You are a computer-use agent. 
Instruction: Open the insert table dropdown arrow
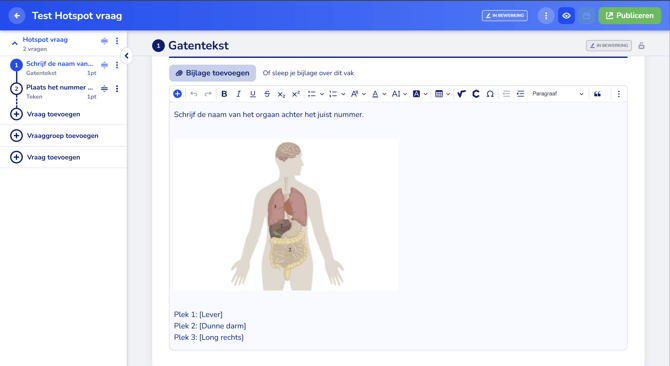click(448, 94)
